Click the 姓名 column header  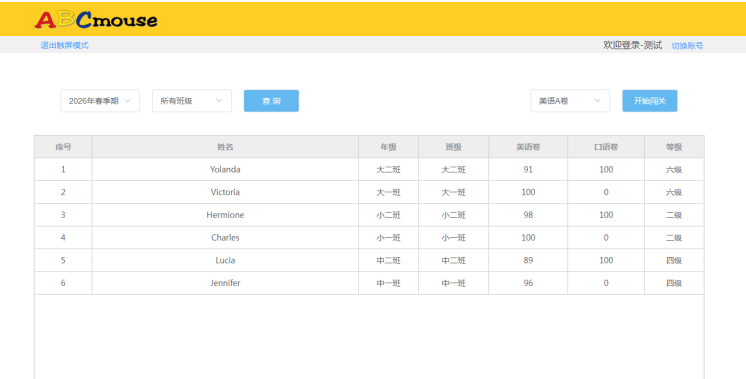click(x=225, y=147)
